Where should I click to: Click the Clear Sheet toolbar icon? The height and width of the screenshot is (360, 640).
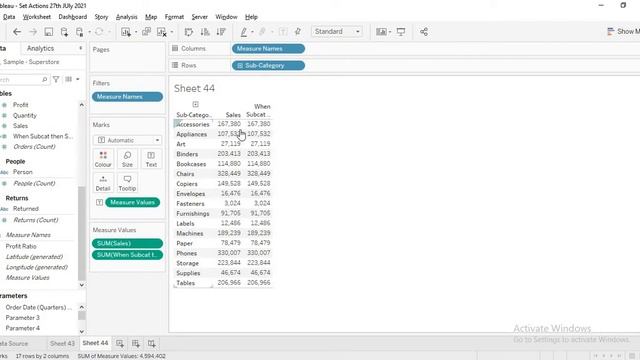tap(162, 32)
